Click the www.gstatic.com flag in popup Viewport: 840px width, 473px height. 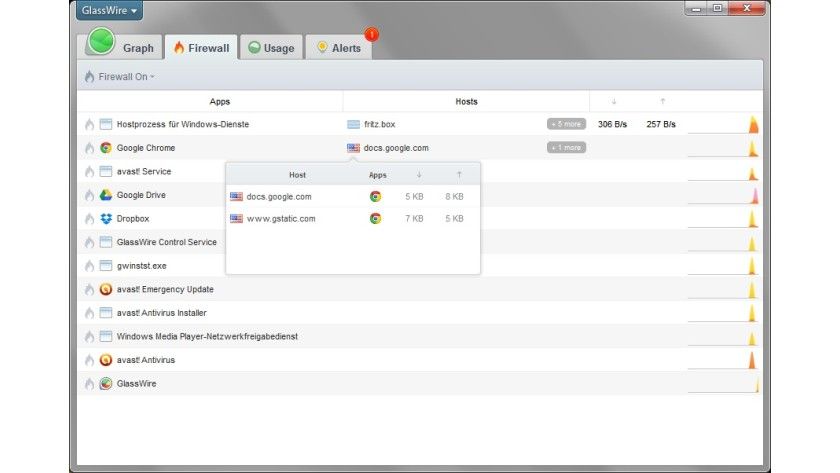[x=236, y=219]
